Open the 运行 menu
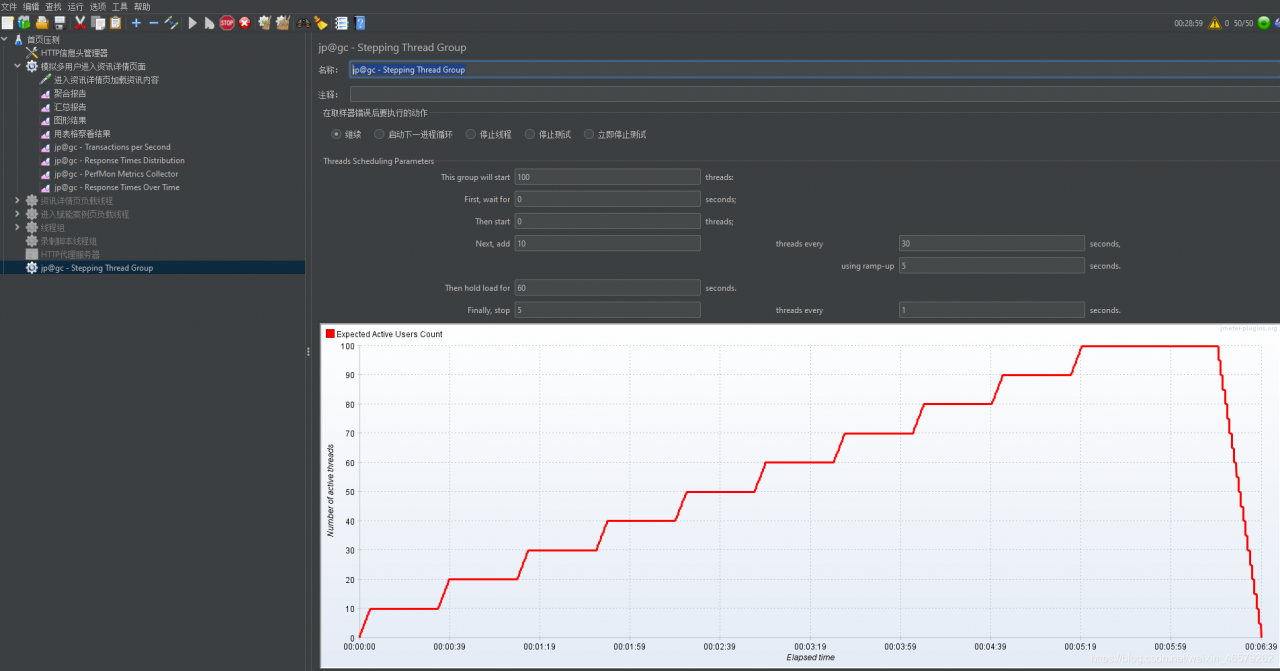The width and height of the screenshot is (1280, 671). 75,6
